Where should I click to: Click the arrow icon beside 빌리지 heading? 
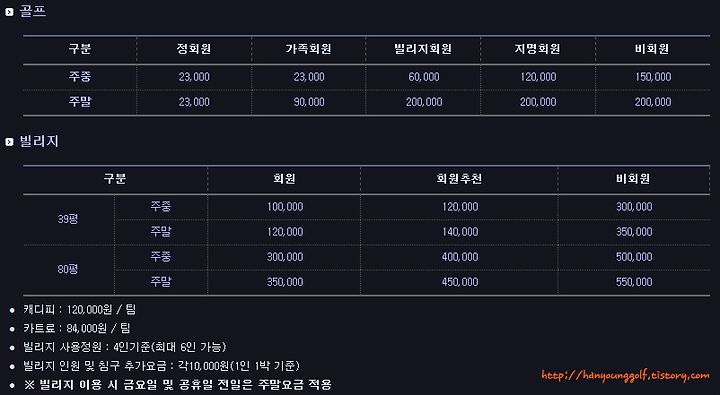coord(9,142)
